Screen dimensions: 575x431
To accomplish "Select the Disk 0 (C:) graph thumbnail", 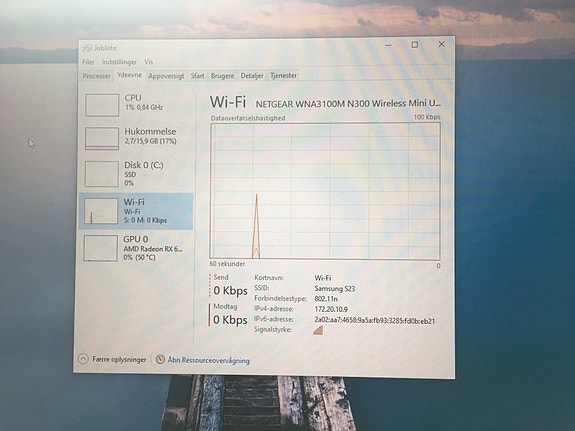I will coord(102,174).
